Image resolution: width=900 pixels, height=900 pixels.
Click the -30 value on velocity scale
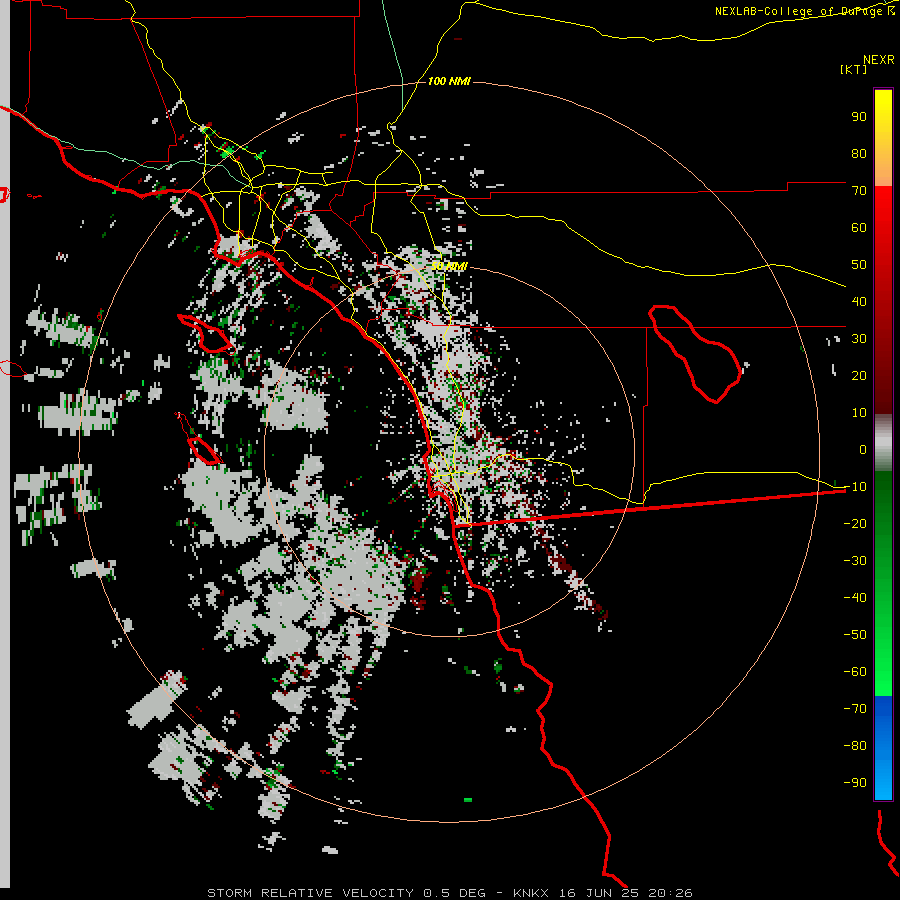coord(855,561)
